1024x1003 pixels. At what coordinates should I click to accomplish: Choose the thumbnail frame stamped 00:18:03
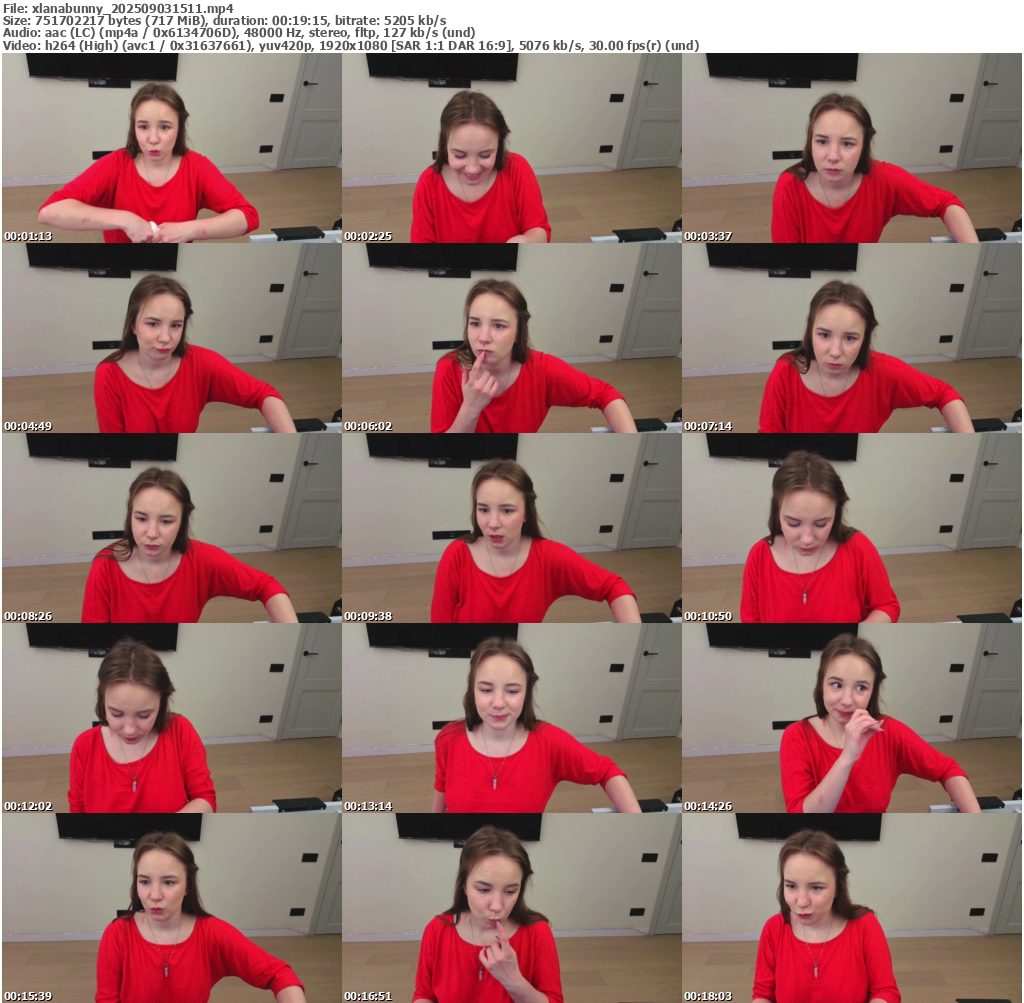[x=852, y=908]
